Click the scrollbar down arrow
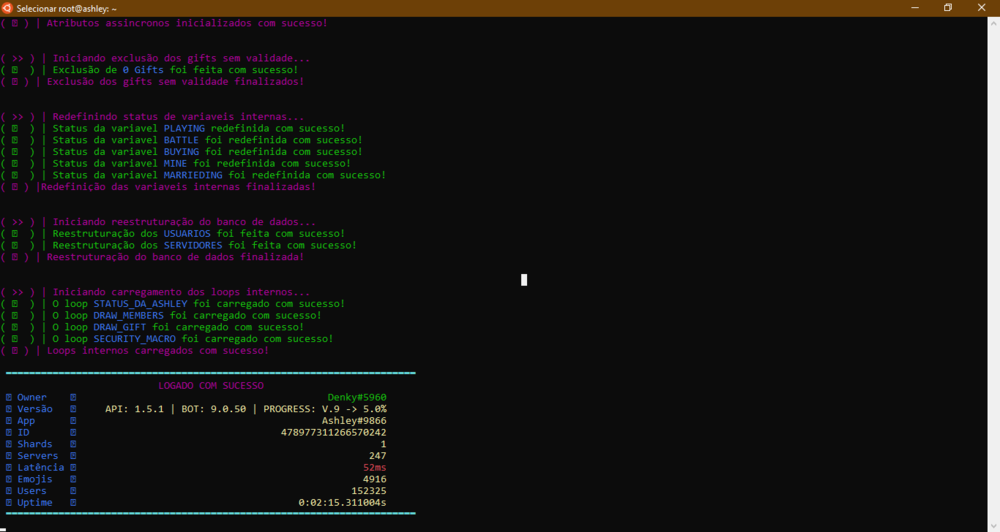This screenshot has height=532, width=1000. pos(993,525)
